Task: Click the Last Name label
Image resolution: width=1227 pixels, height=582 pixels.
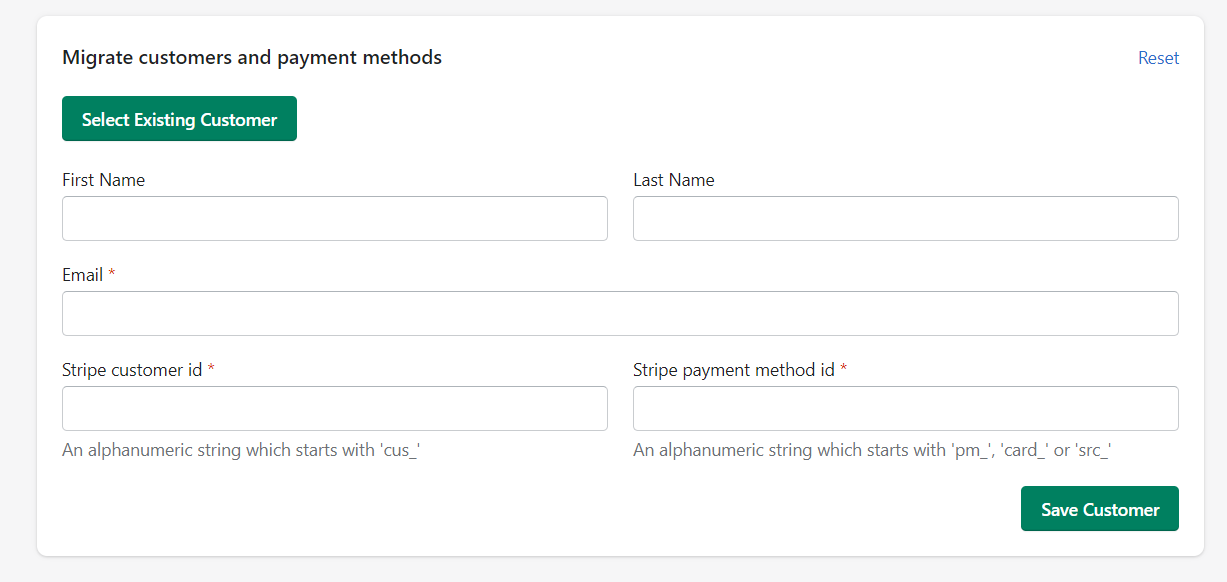Action: [674, 180]
